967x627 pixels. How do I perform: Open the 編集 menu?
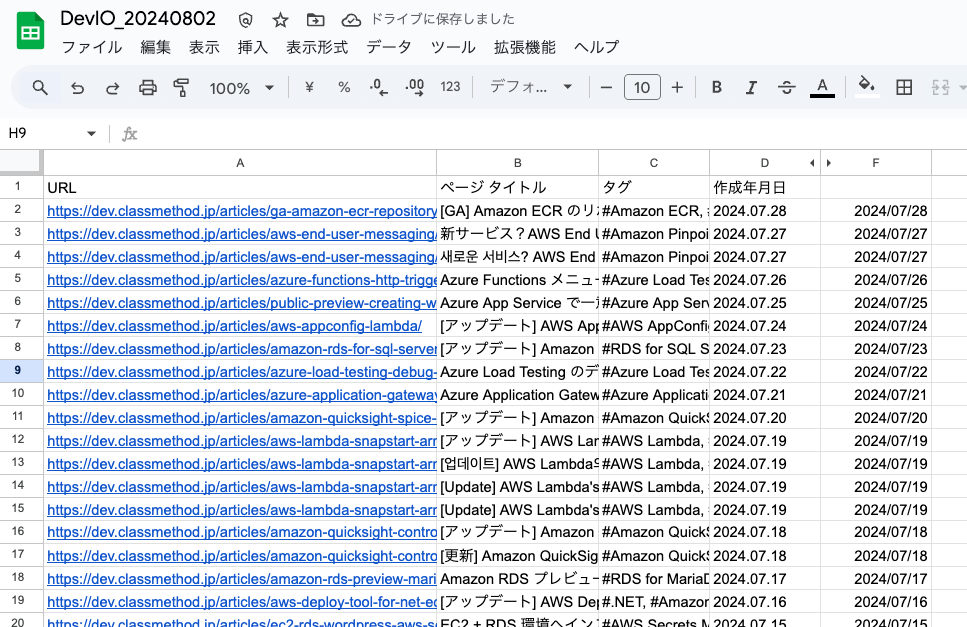click(155, 47)
